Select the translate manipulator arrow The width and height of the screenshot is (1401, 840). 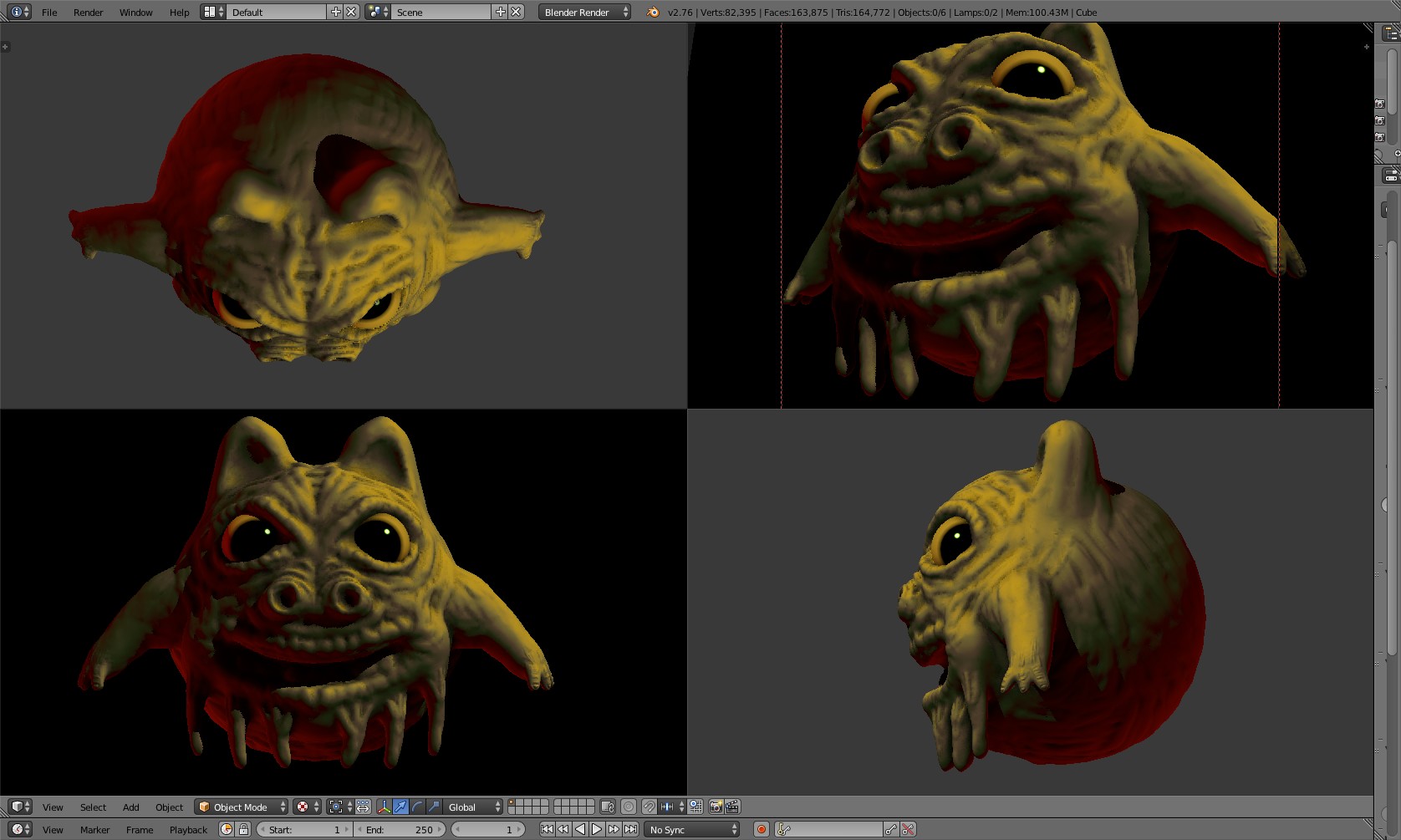pyautogui.click(x=400, y=807)
